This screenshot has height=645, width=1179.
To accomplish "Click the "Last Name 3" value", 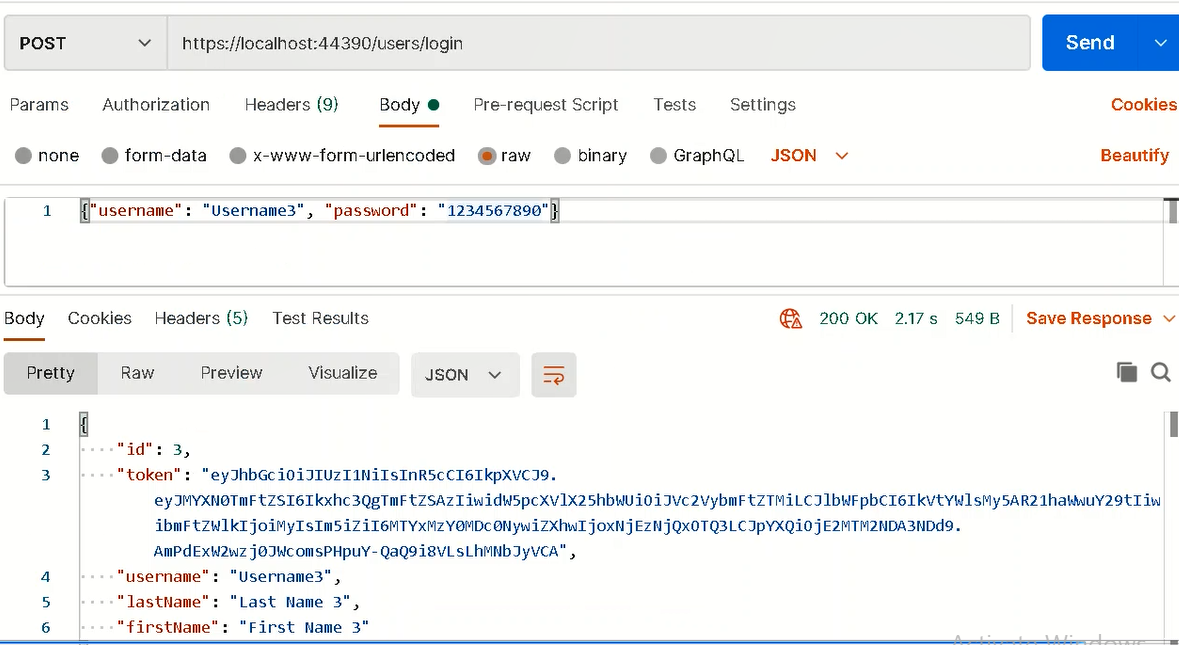I will (290, 602).
